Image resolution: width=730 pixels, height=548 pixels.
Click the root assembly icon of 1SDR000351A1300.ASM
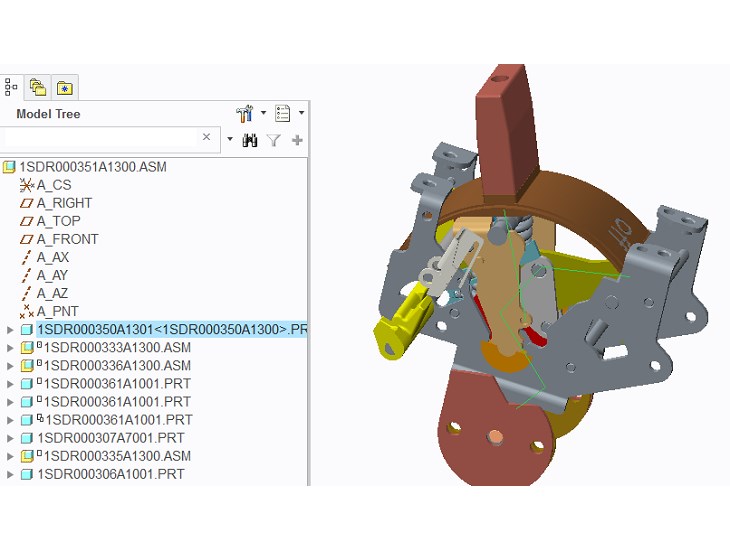(9, 167)
